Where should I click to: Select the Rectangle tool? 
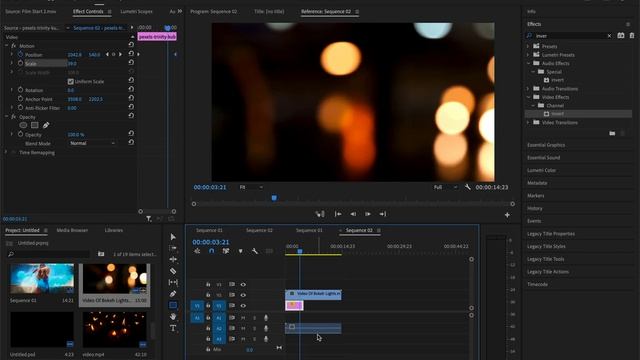173,305
